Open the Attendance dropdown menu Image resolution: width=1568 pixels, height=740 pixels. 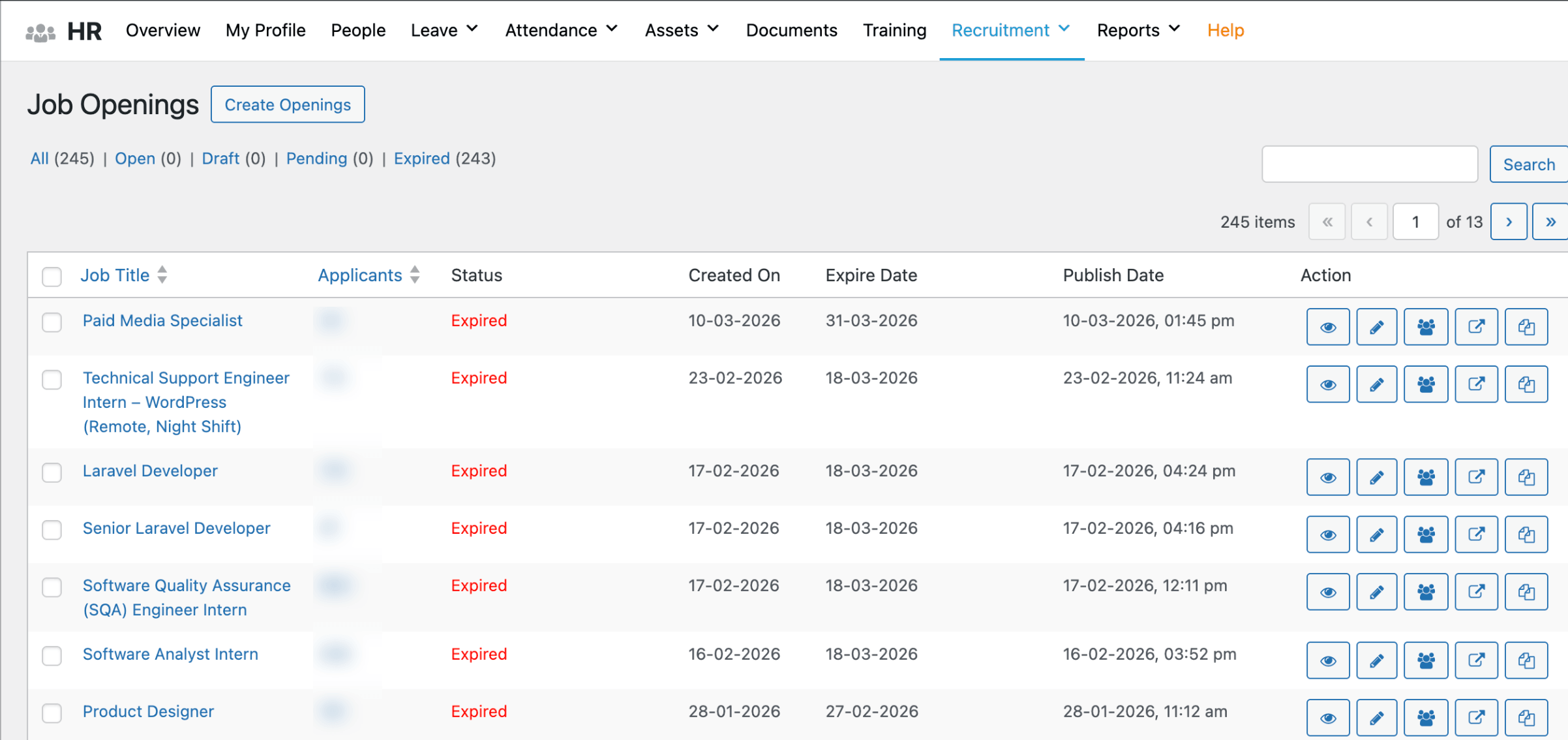coord(561,30)
